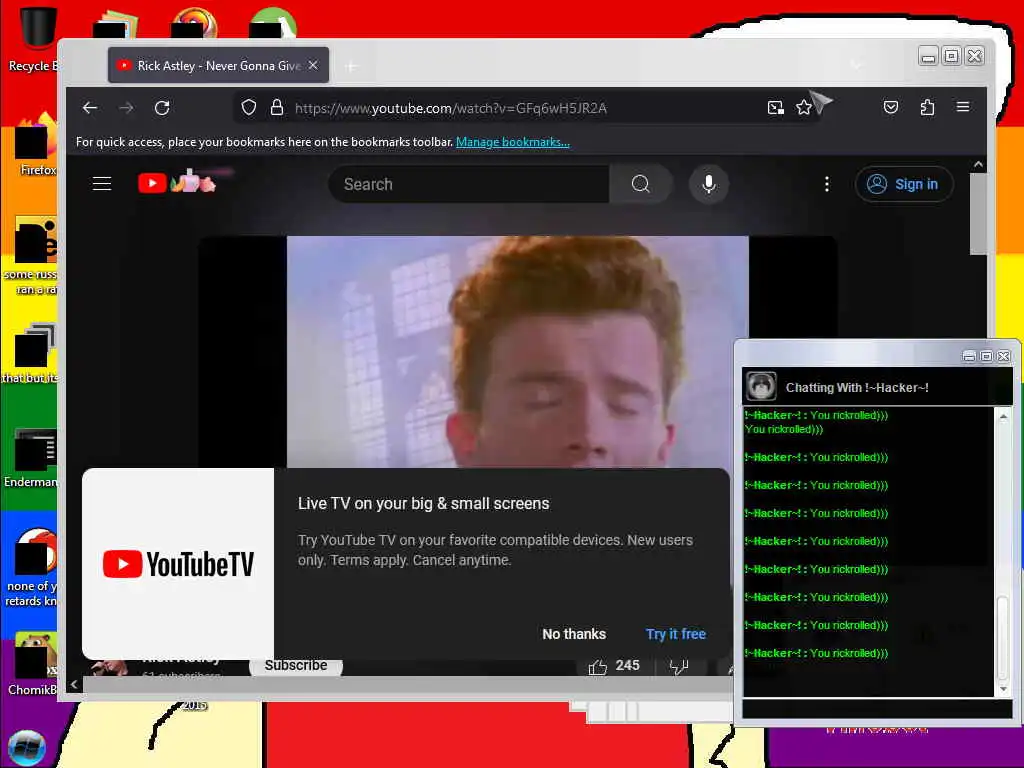The image size is (1024, 768).
Task: Open the 'none of y' desktop icon
Action: pyautogui.click(x=31, y=567)
